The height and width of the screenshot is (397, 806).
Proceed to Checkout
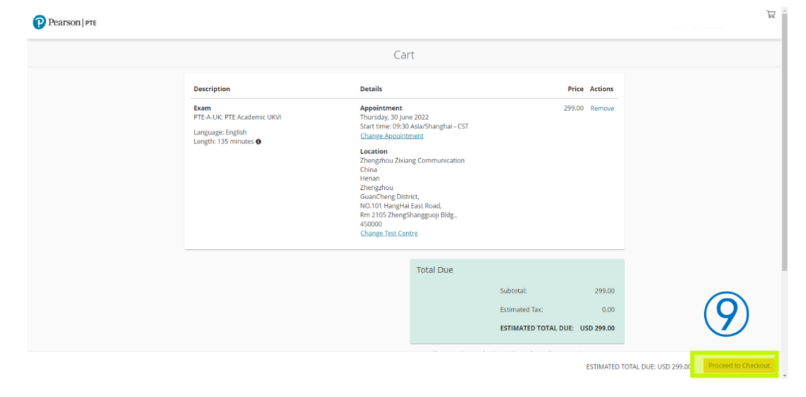739,366
